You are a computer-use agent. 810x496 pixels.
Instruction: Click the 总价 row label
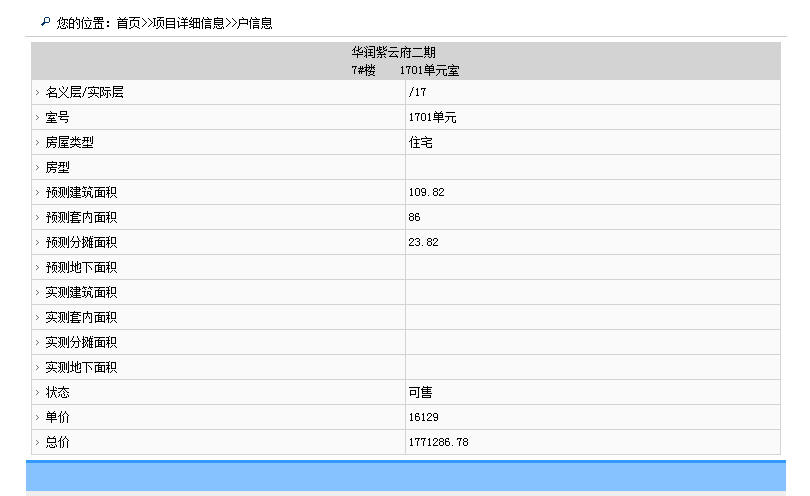[x=57, y=442]
